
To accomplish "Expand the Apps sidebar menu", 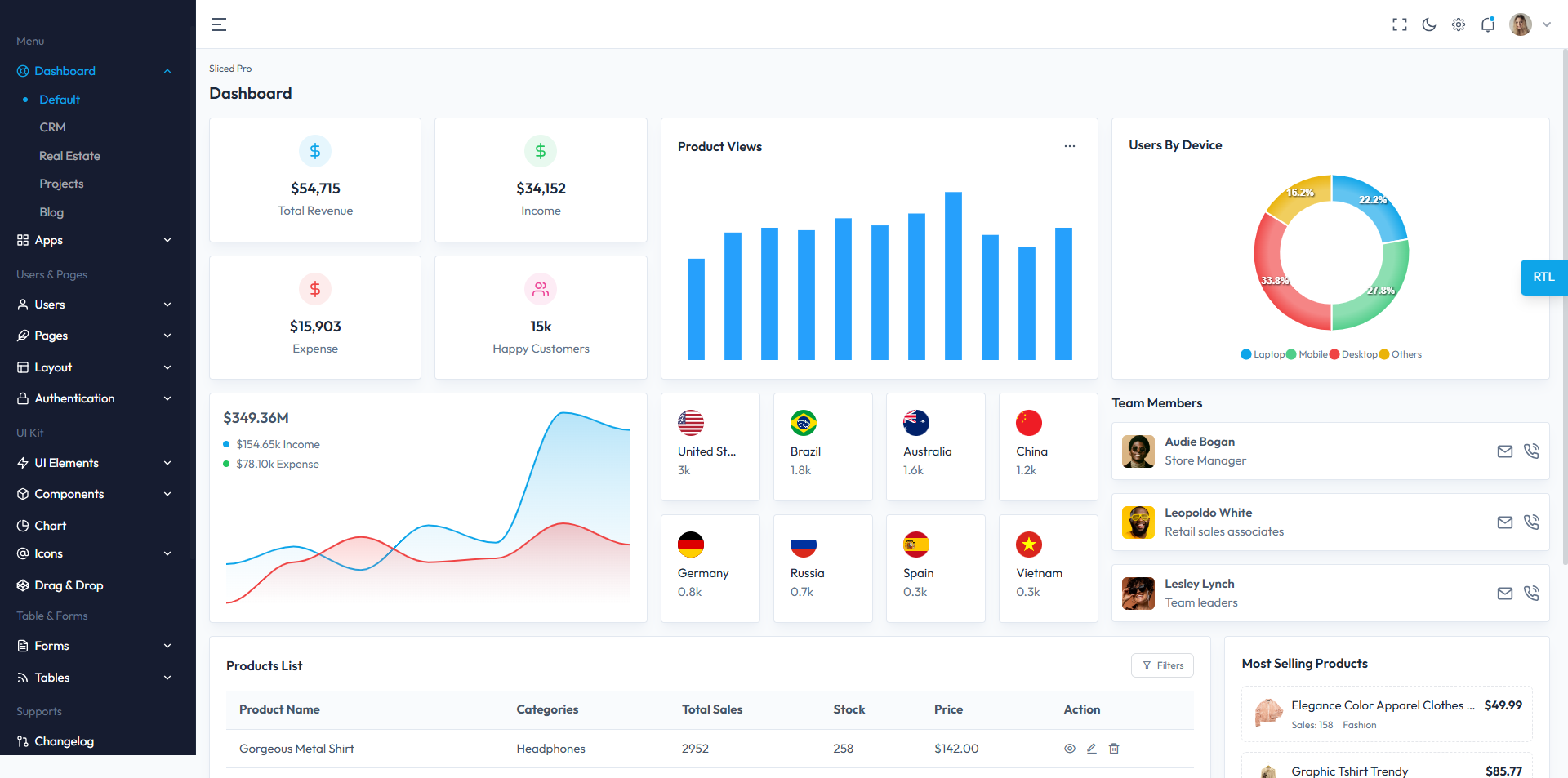I will tap(94, 240).
